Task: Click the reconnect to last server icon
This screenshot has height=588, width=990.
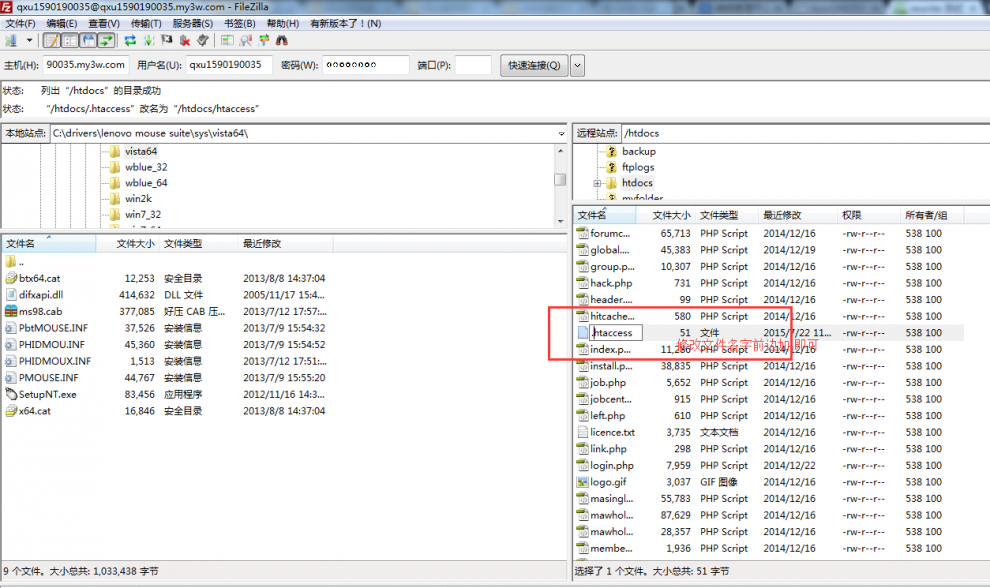Action: point(203,40)
